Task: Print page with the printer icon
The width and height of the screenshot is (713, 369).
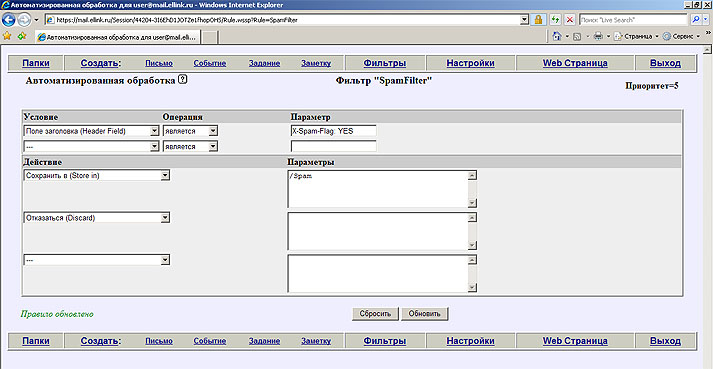Action: click(598, 36)
